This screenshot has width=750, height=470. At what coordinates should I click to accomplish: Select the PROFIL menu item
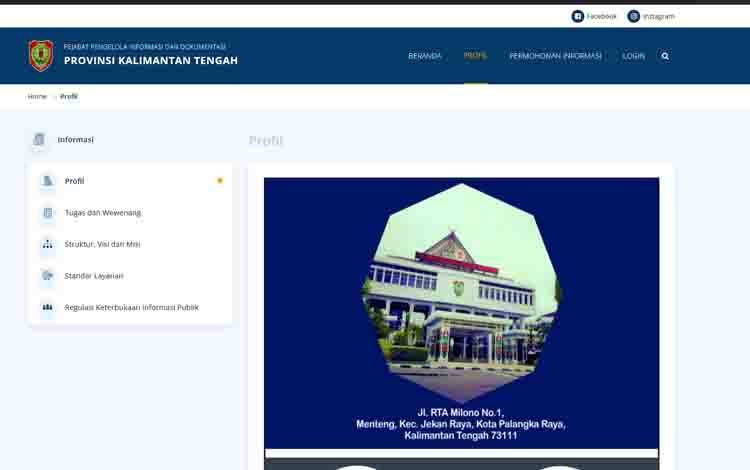pos(475,55)
